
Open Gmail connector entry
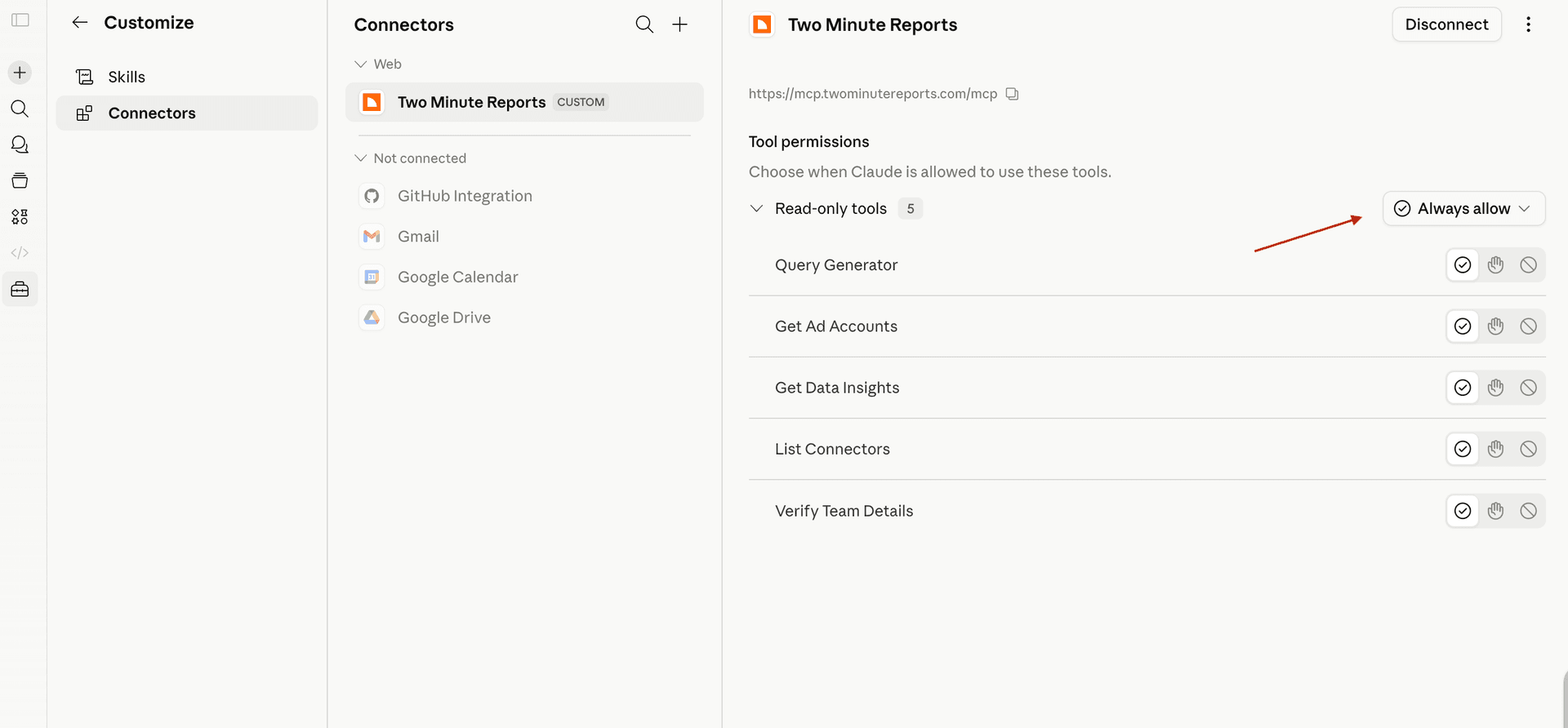[524, 237]
